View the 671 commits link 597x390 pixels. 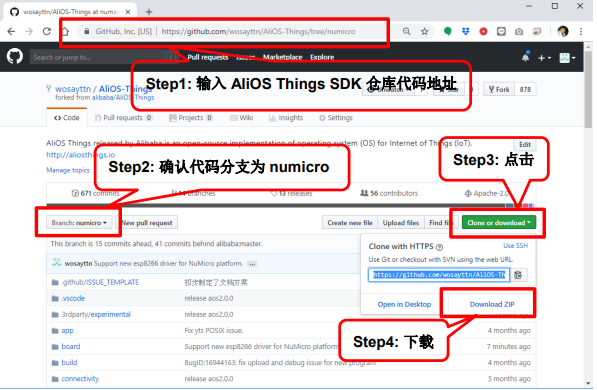[96, 193]
